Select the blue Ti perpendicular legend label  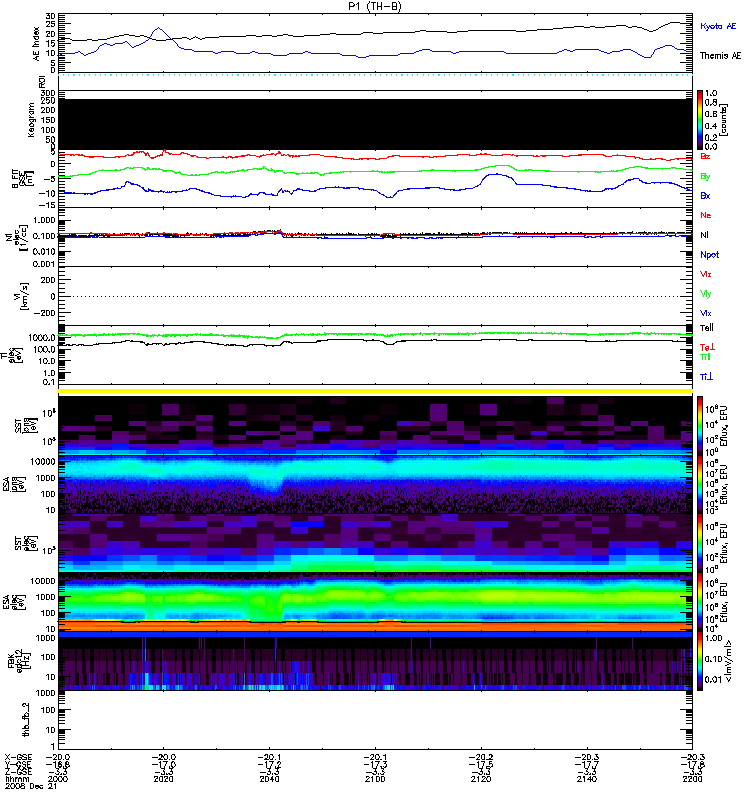point(706,377)
